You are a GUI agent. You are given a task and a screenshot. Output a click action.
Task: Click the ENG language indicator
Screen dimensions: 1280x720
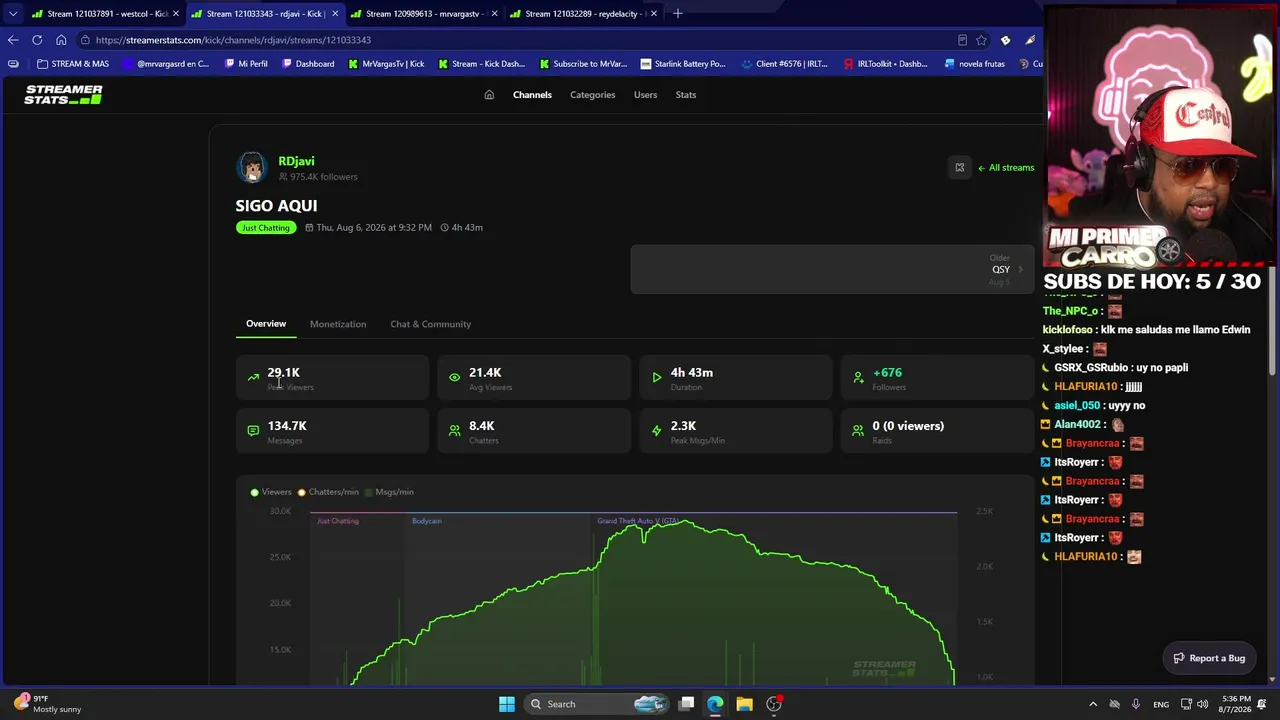point(1161,704)
